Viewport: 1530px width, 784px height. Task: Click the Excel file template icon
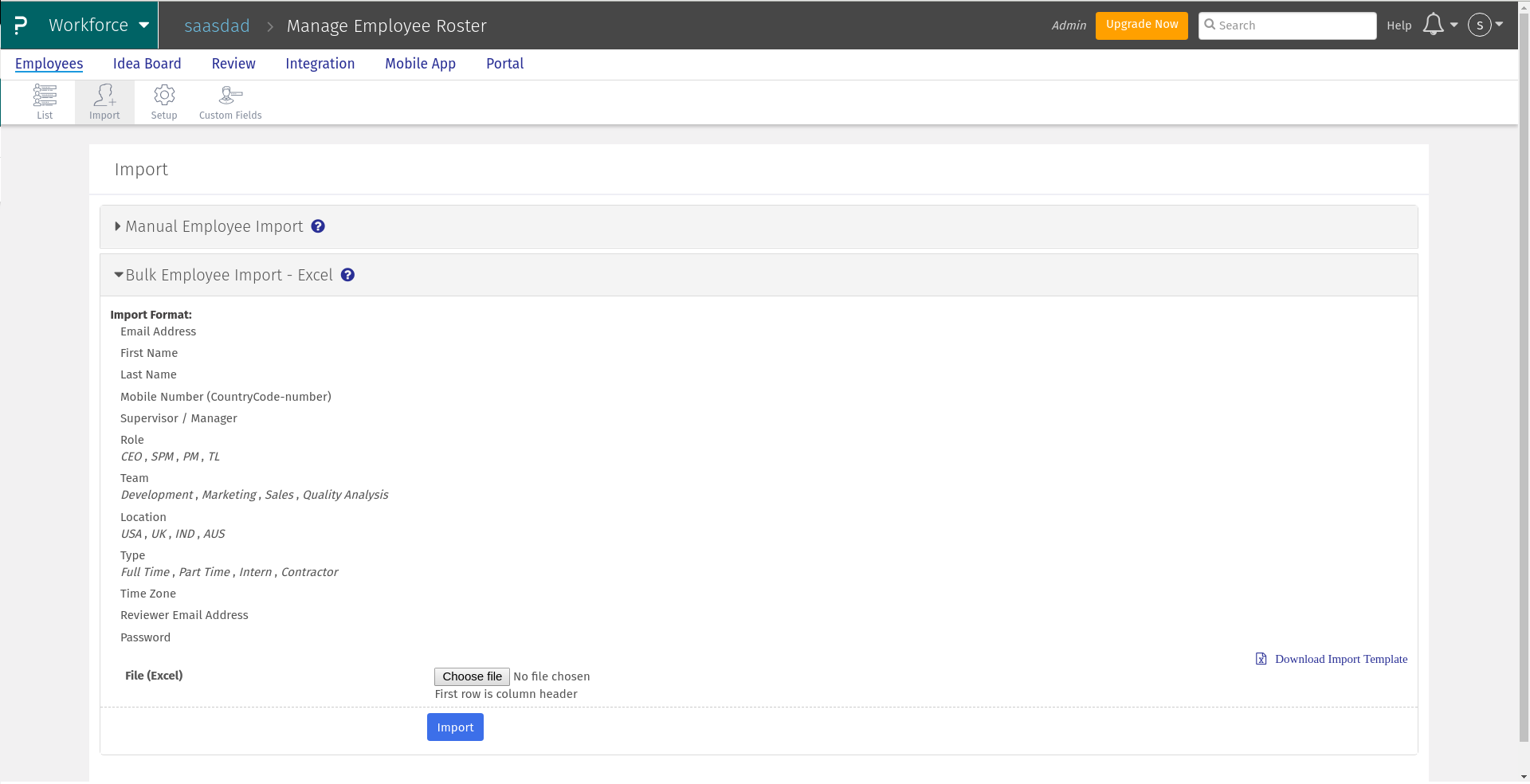click(x=1261, y=659)
